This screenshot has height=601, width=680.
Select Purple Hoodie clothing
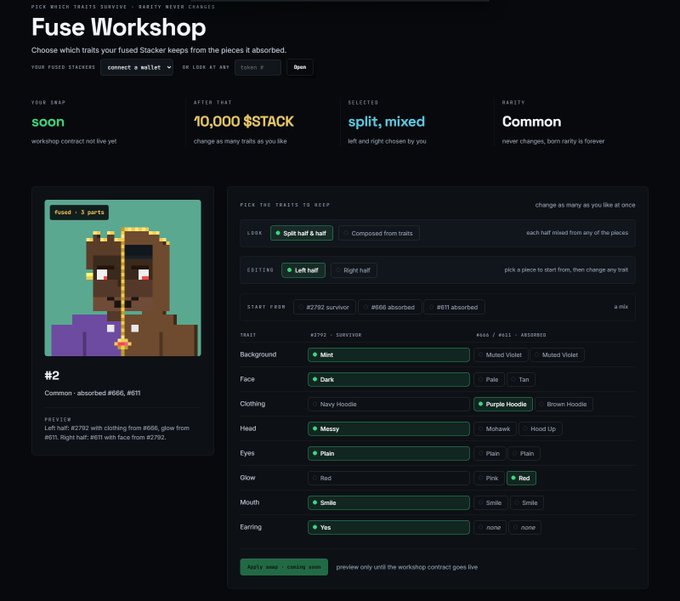pos(503,404)
